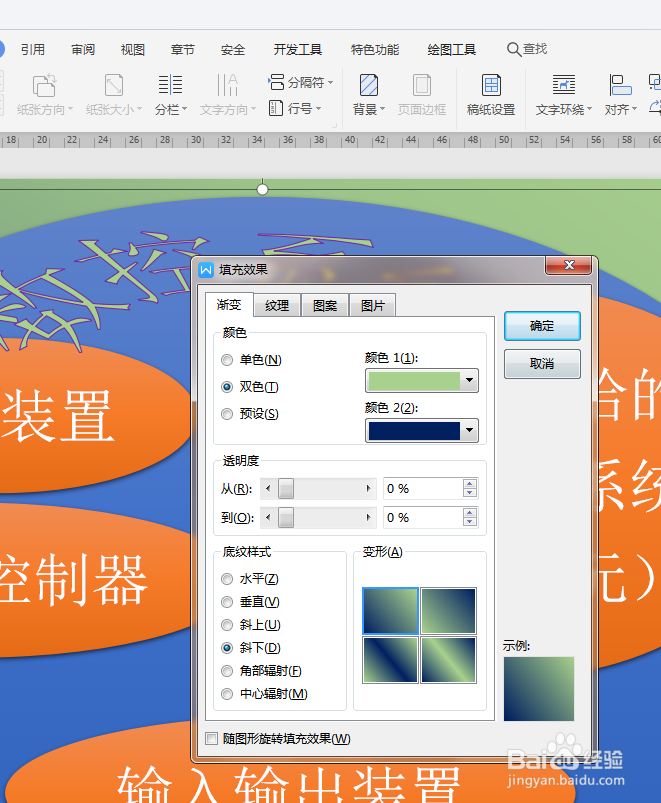The height and width of the screenshot is (803, 661).
Task: Switch to the 渐变 gradient tab
Action: point(229,305)
